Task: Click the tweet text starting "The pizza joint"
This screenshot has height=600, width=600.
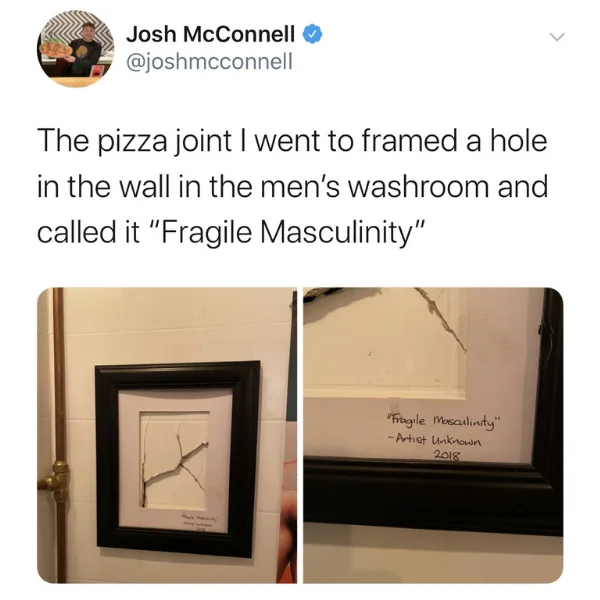Action: click(x=292, y=187)
